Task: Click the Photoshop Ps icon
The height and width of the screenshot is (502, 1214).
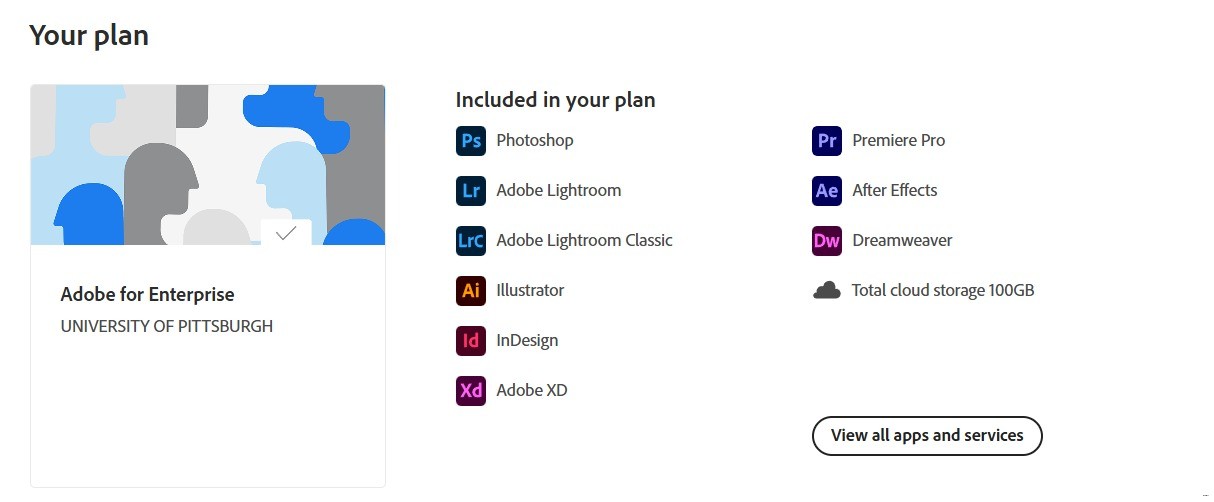Action: click(x=471, y=141)
